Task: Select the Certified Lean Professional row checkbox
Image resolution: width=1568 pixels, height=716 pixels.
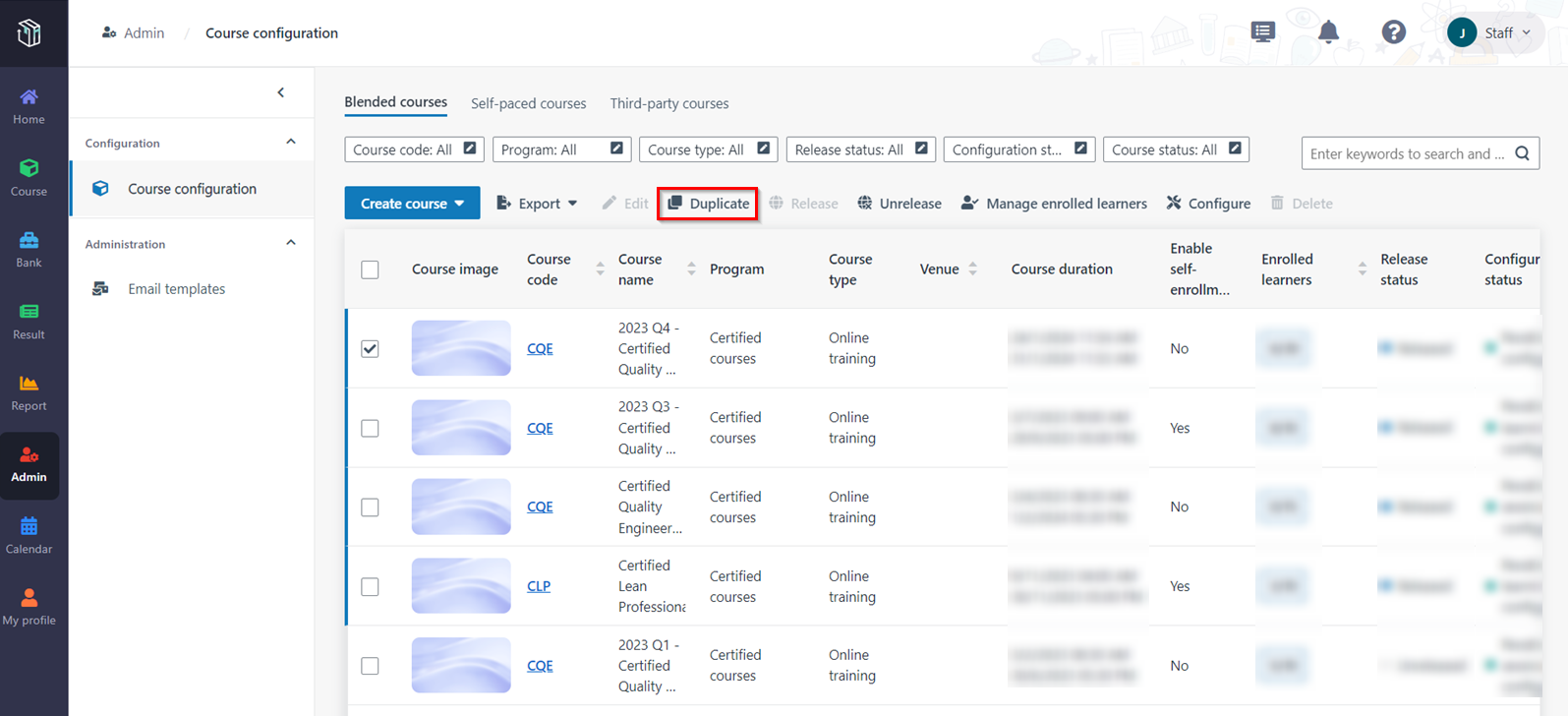Action: pos(370,587)
